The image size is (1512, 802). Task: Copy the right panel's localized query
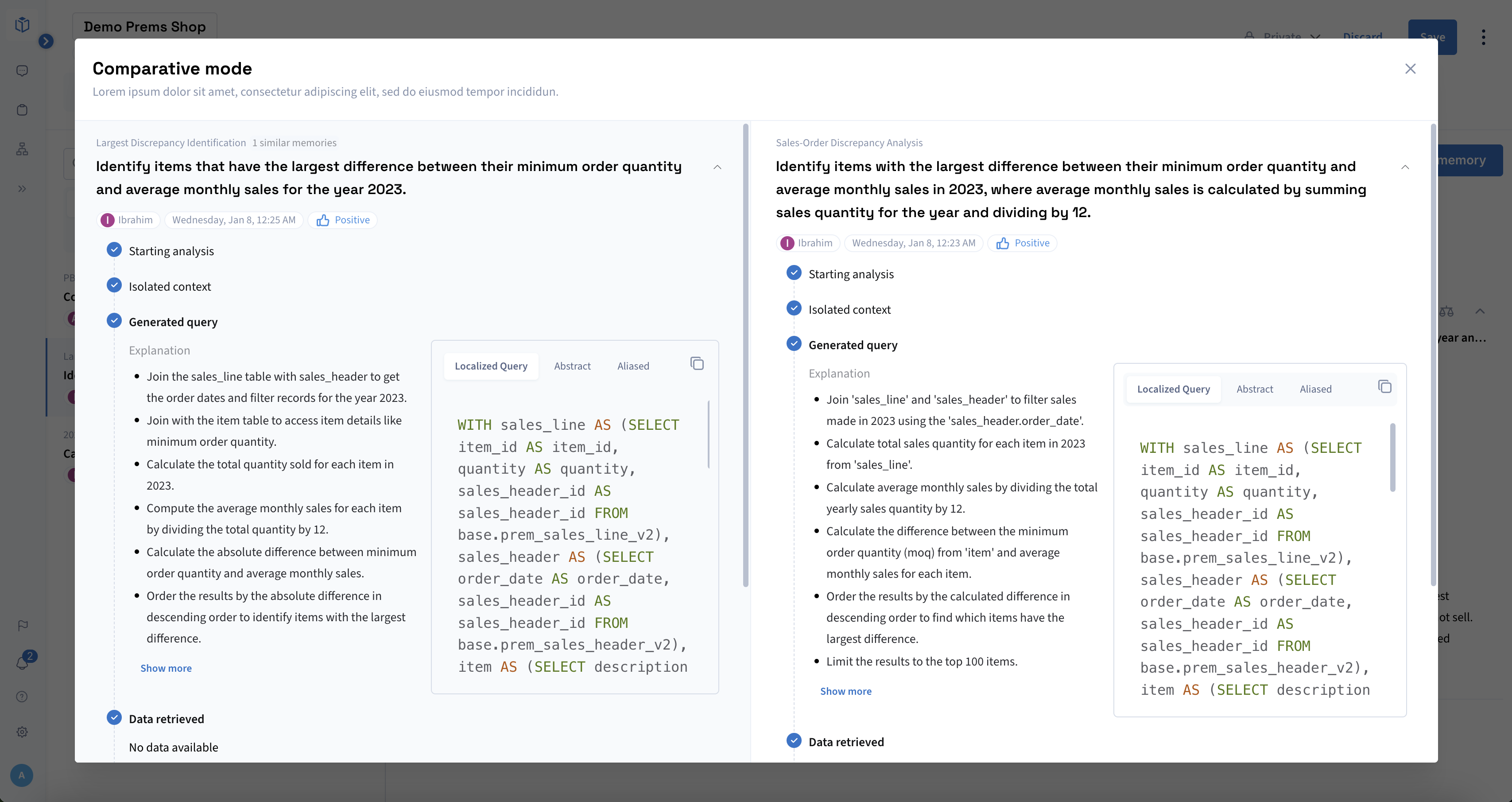[x=1384, y=387]
